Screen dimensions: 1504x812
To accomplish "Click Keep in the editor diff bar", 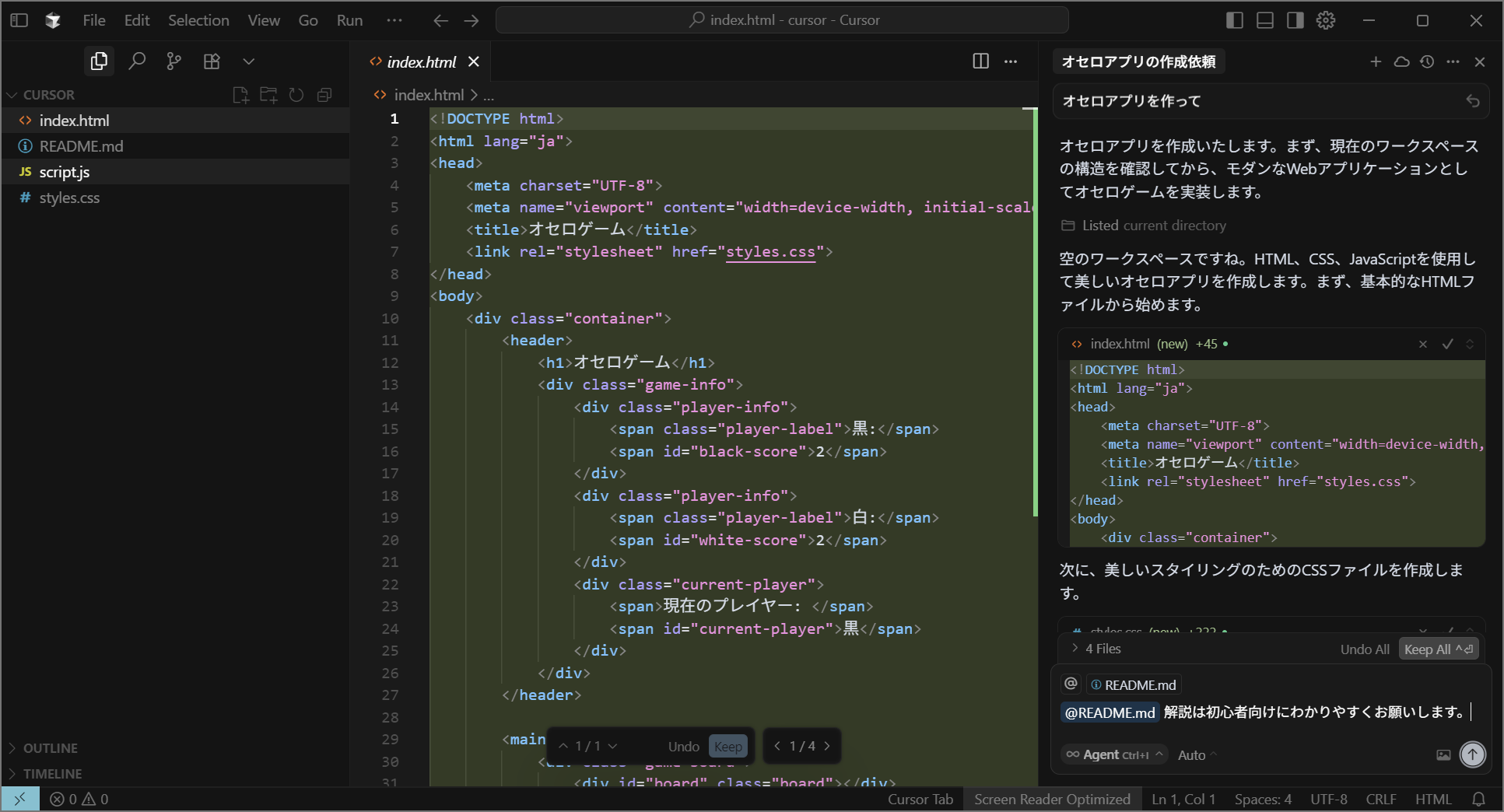I will coord(728,747).
